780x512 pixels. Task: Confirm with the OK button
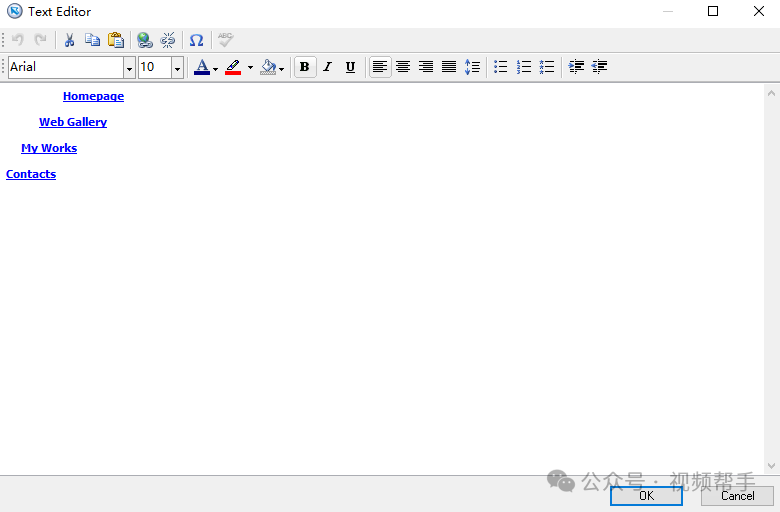(x=646, y=496)
